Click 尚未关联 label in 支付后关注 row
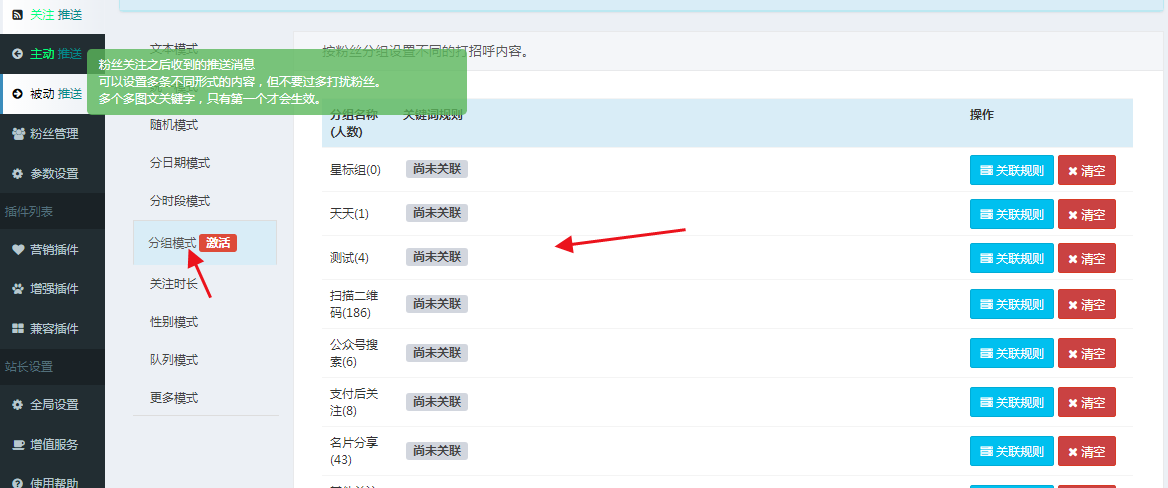 pyautogui.click(x=437, y=402)
